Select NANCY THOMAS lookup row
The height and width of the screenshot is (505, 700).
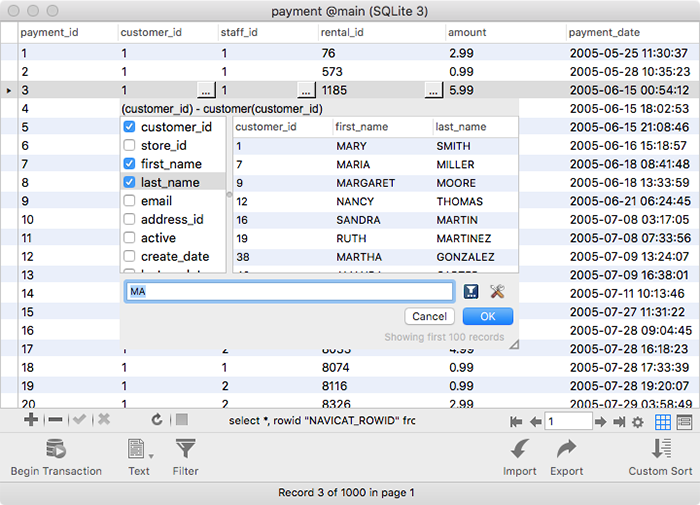click(375, 201)
